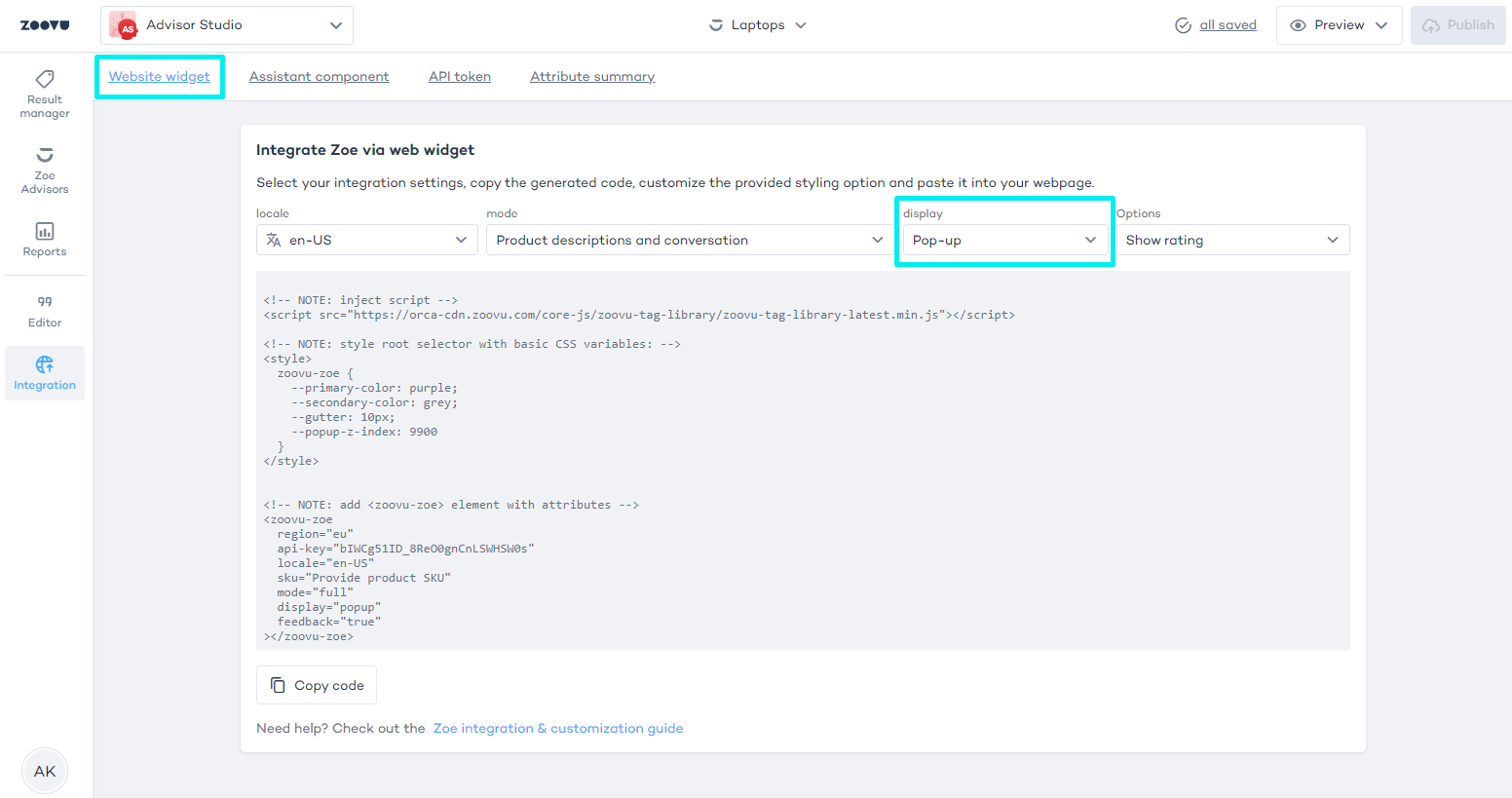Click the Preview button
1512x798 pixels.
tap(1338, 25)
